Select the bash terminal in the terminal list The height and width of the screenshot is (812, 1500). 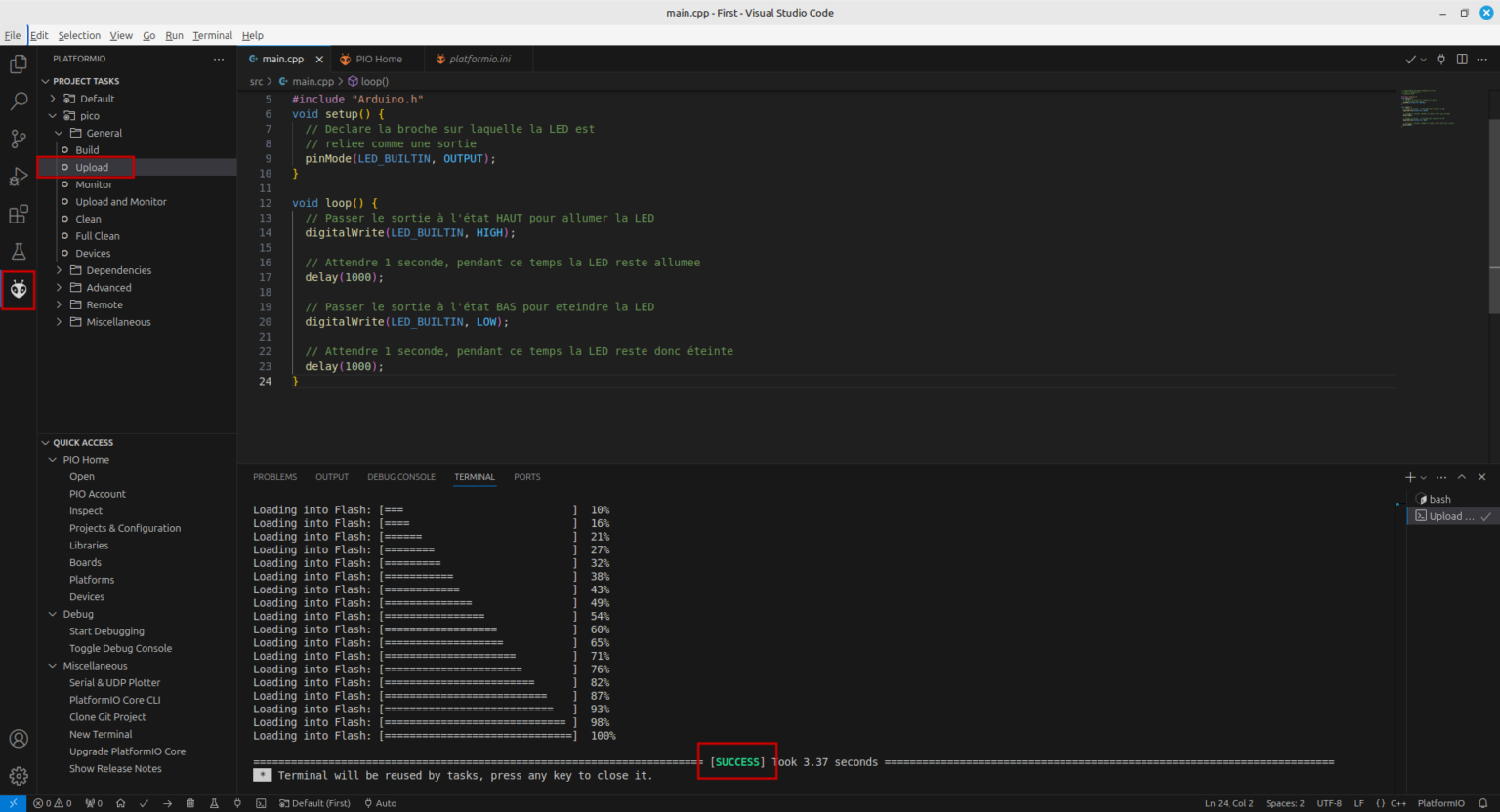pos(1439,499)
